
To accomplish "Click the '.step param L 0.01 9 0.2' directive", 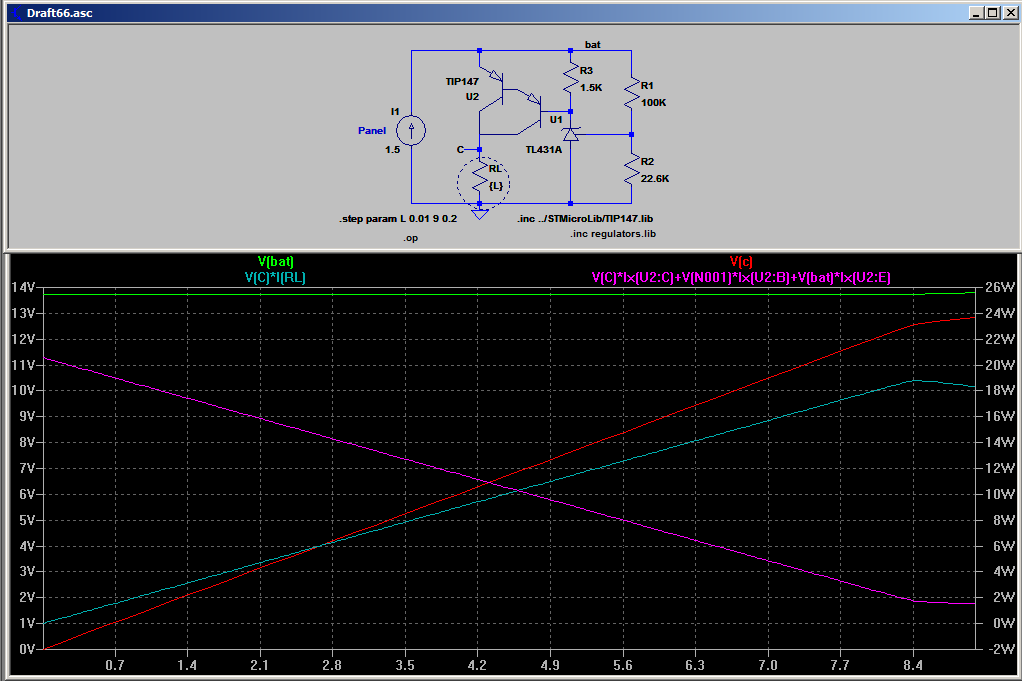I will [x=398, y=219].
